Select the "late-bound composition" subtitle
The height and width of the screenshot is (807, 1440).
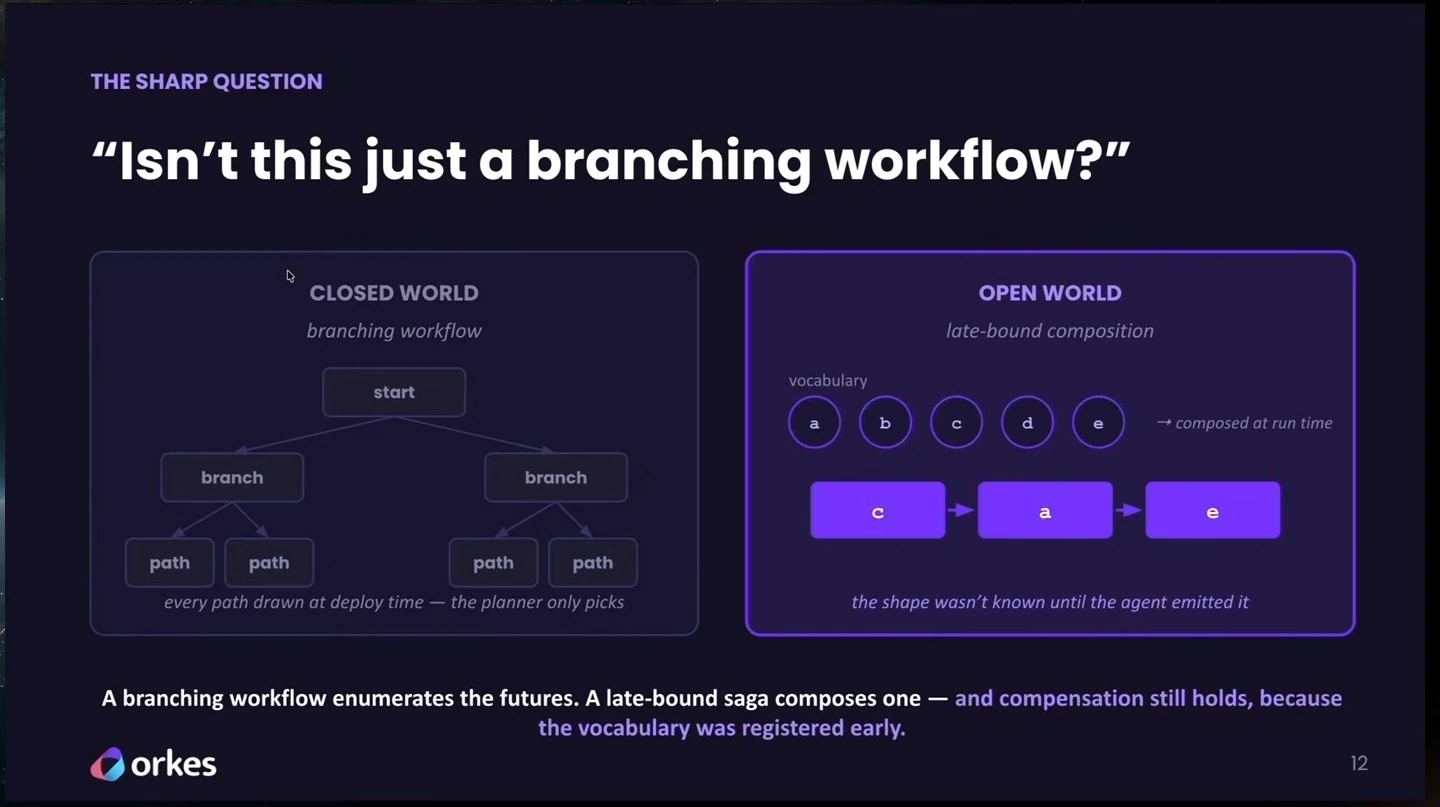1050,331
